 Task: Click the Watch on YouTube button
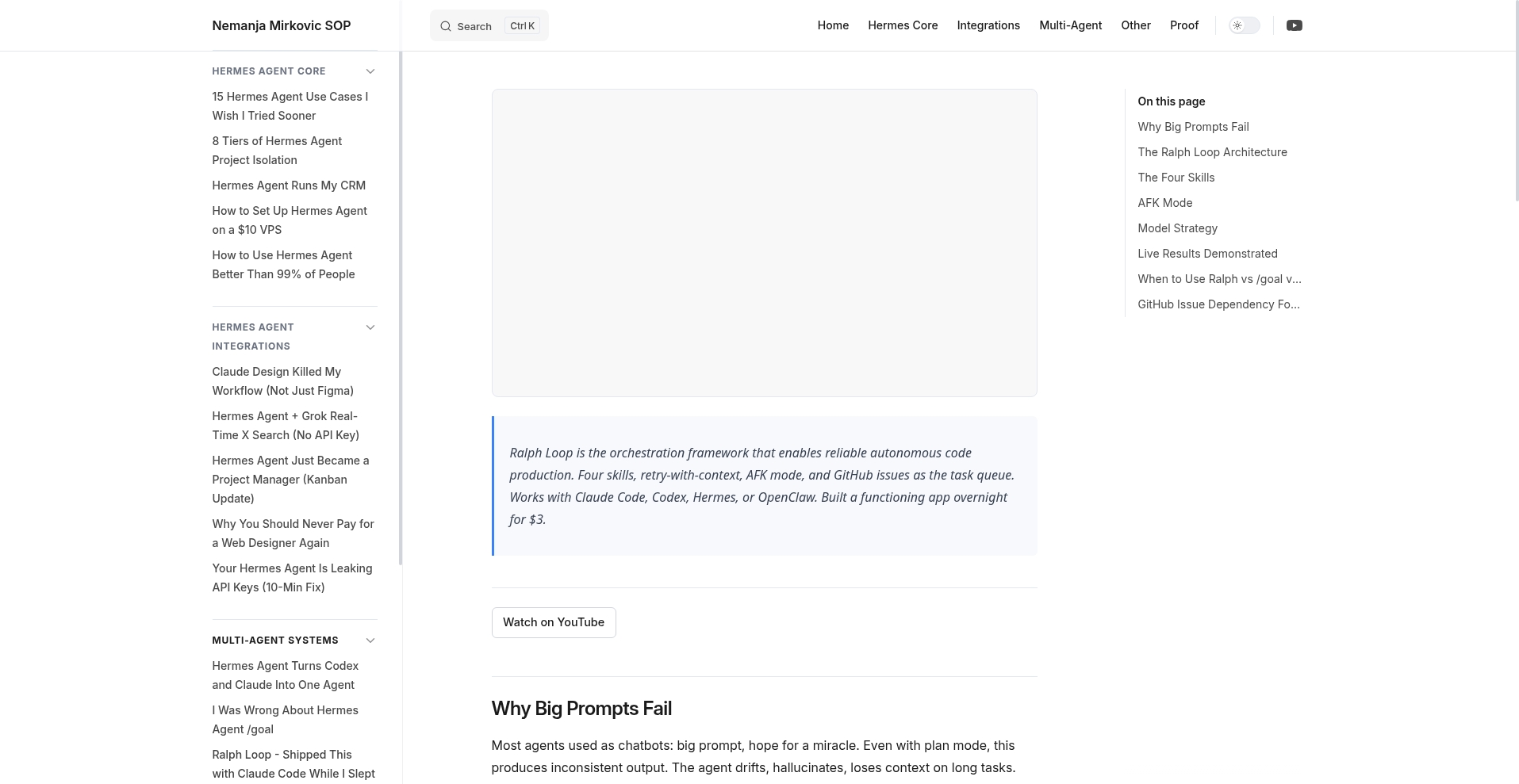(x=554, y=622)
